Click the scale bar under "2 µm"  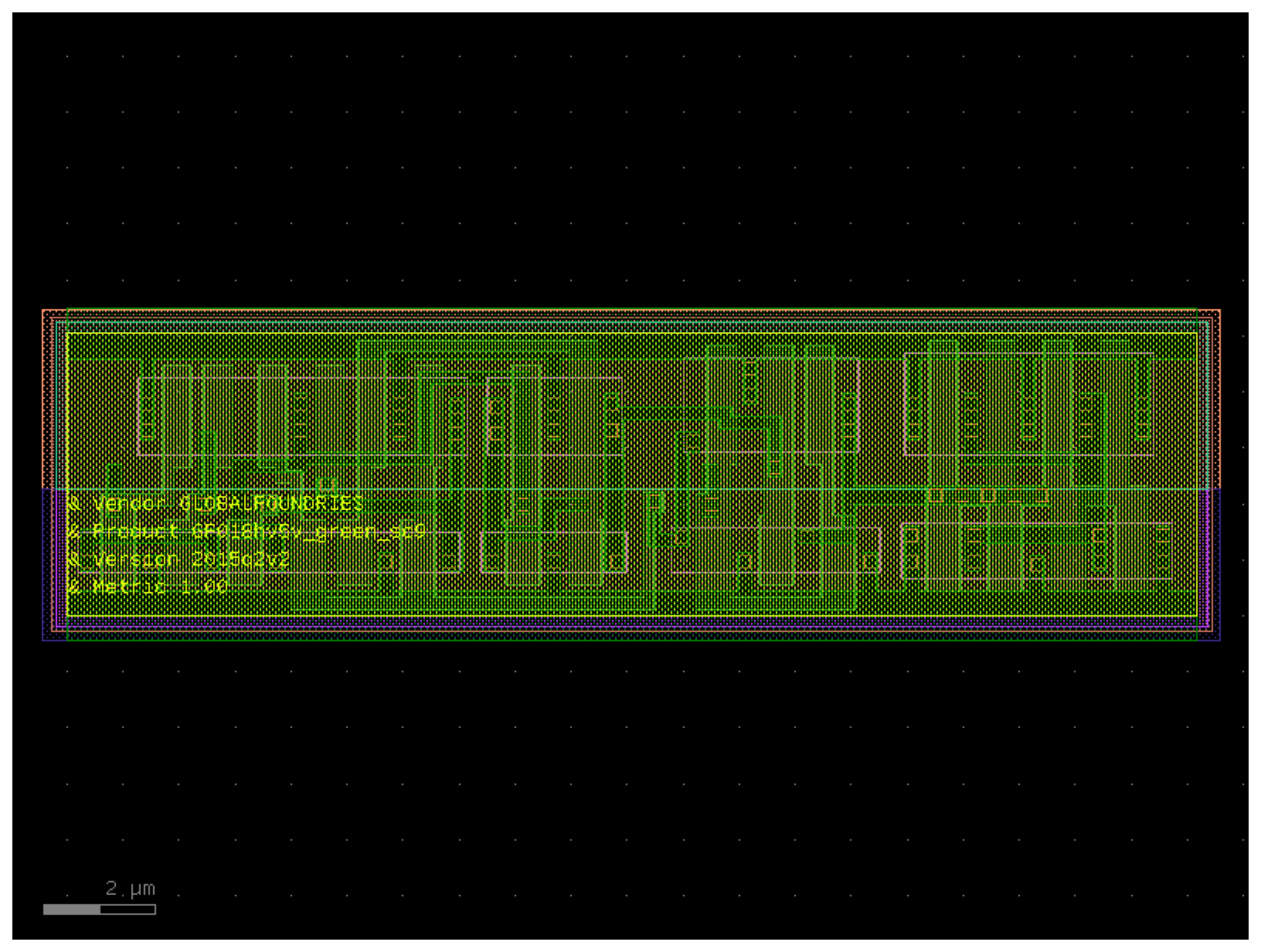100,909
